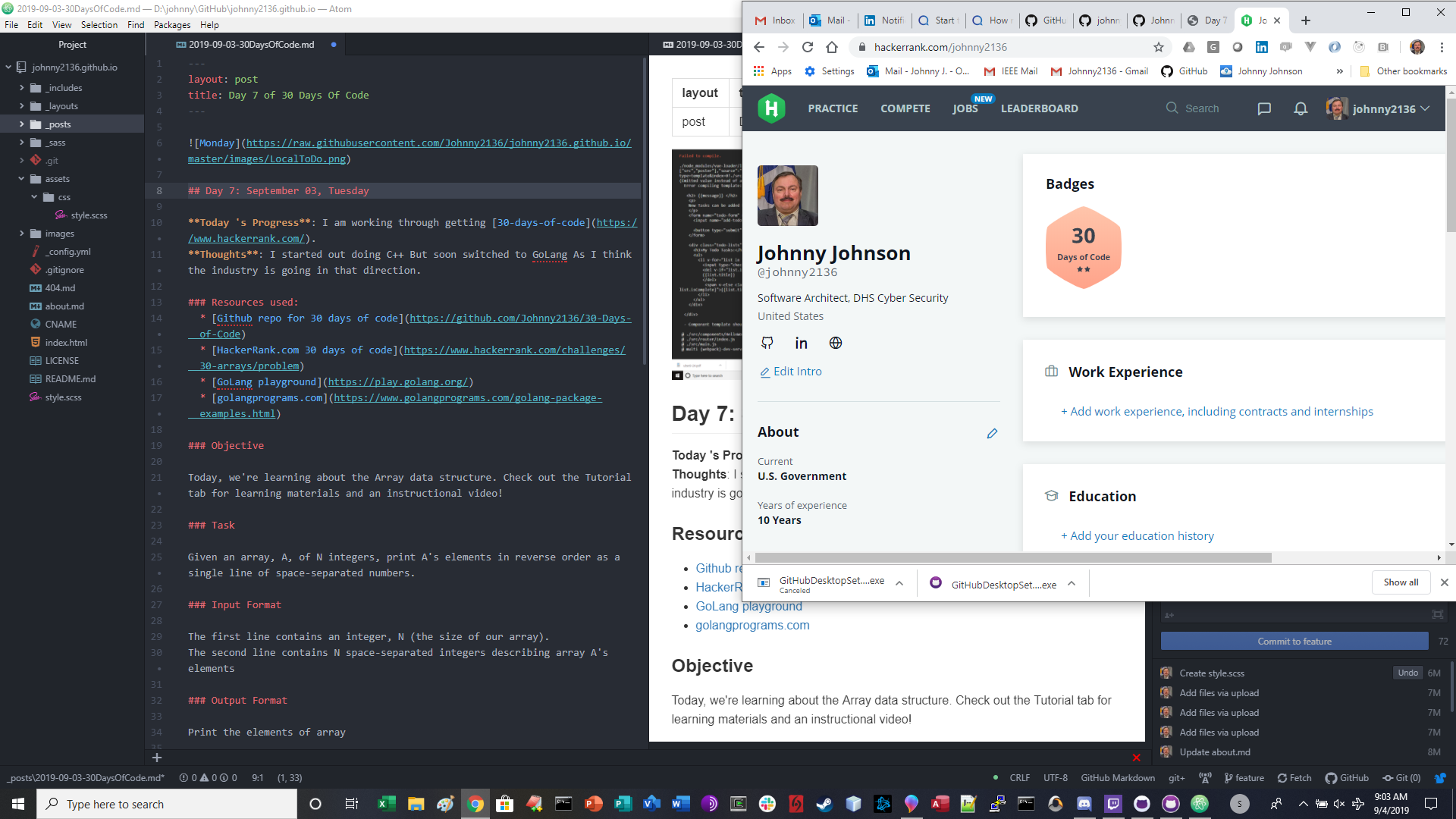Expand the _includes folder
The width and height of the screenshot is (1456, 819).
tap(22, 88)
